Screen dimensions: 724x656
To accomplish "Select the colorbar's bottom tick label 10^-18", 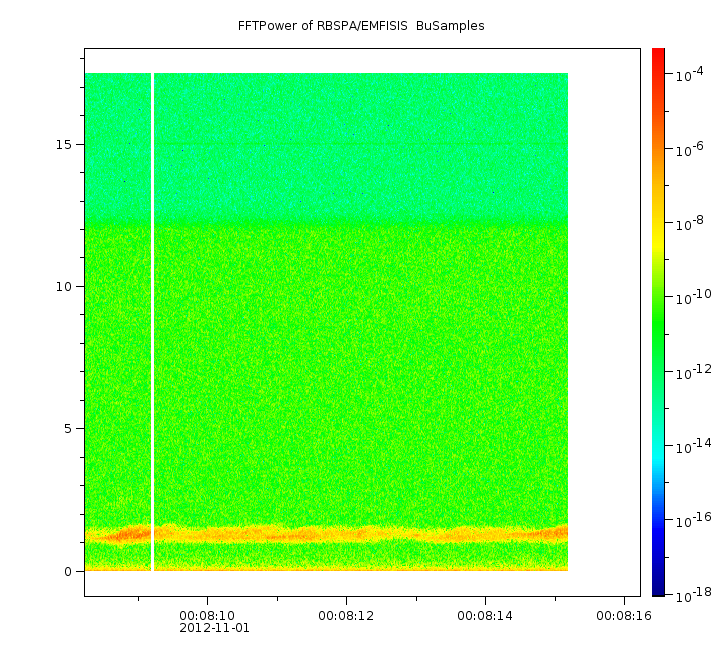I will pos(690,594).
